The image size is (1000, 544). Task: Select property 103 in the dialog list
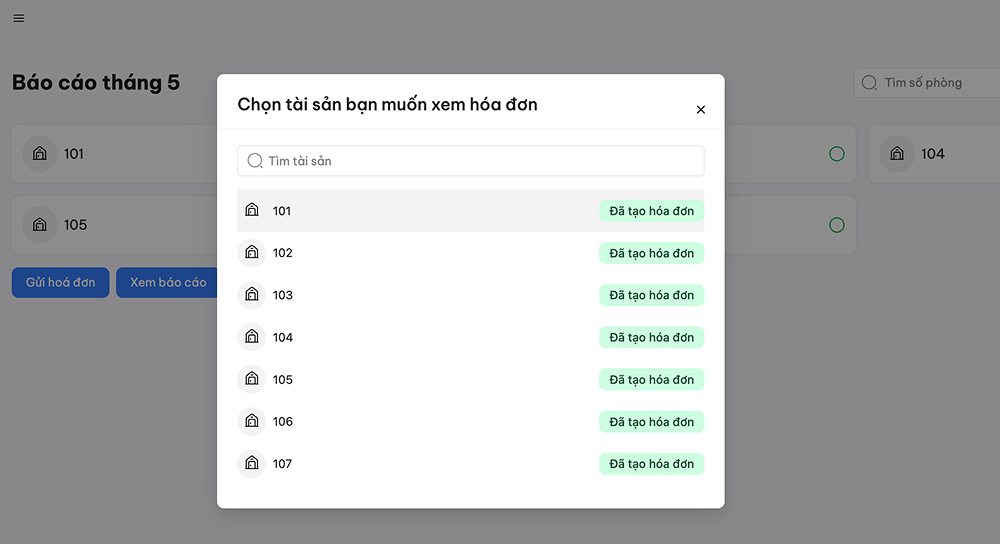(471, 295)
